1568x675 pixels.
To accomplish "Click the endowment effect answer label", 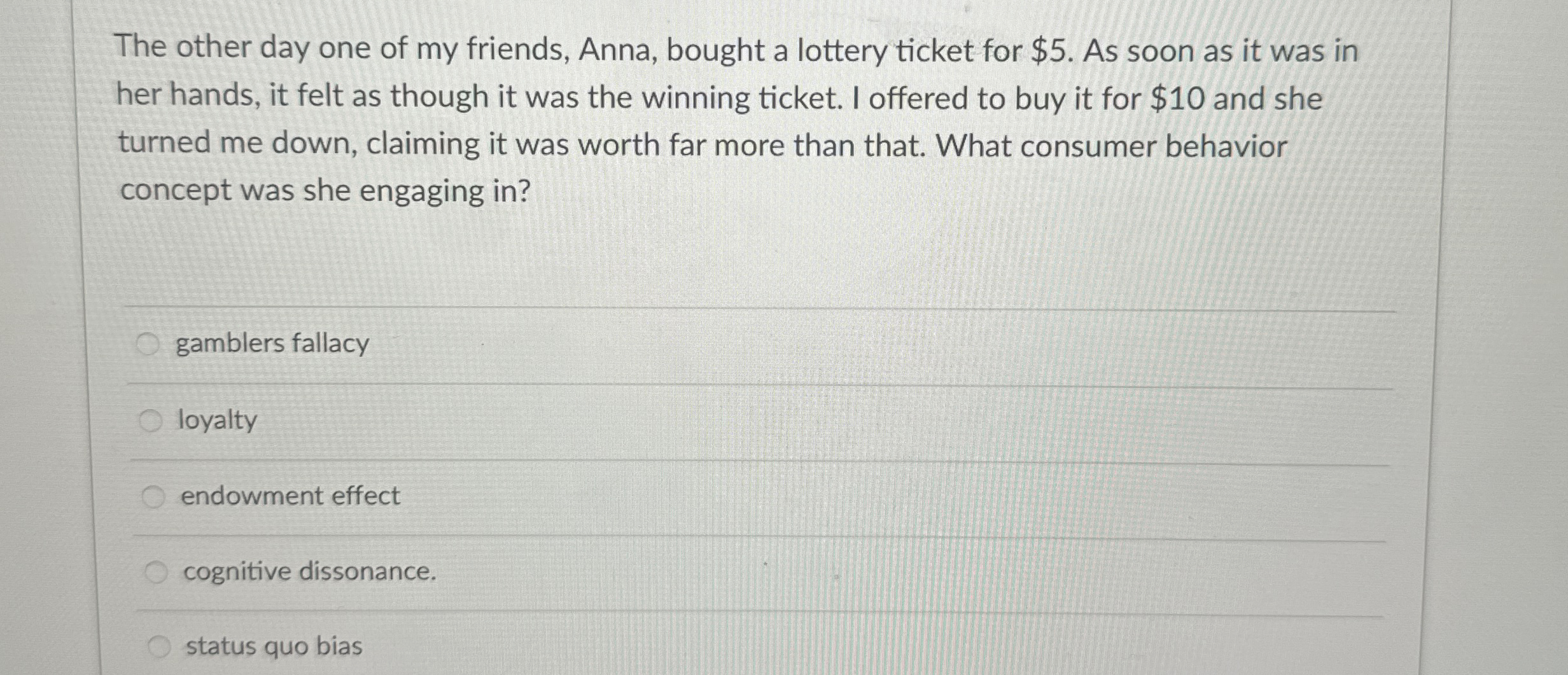I will coord(290,496).
